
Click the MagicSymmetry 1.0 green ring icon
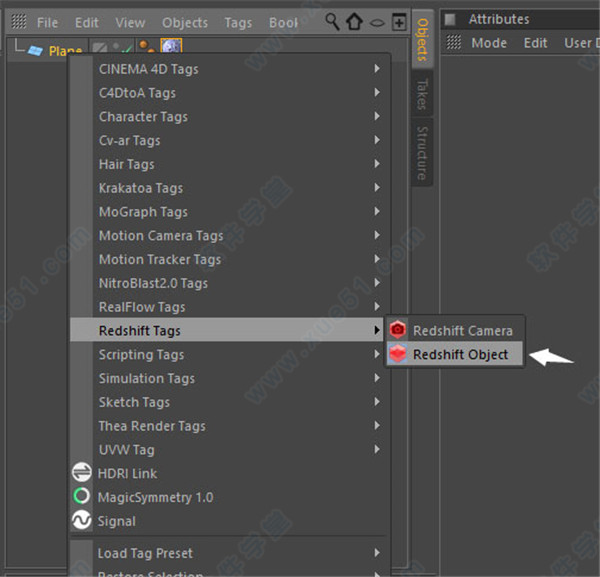(82, 497)
